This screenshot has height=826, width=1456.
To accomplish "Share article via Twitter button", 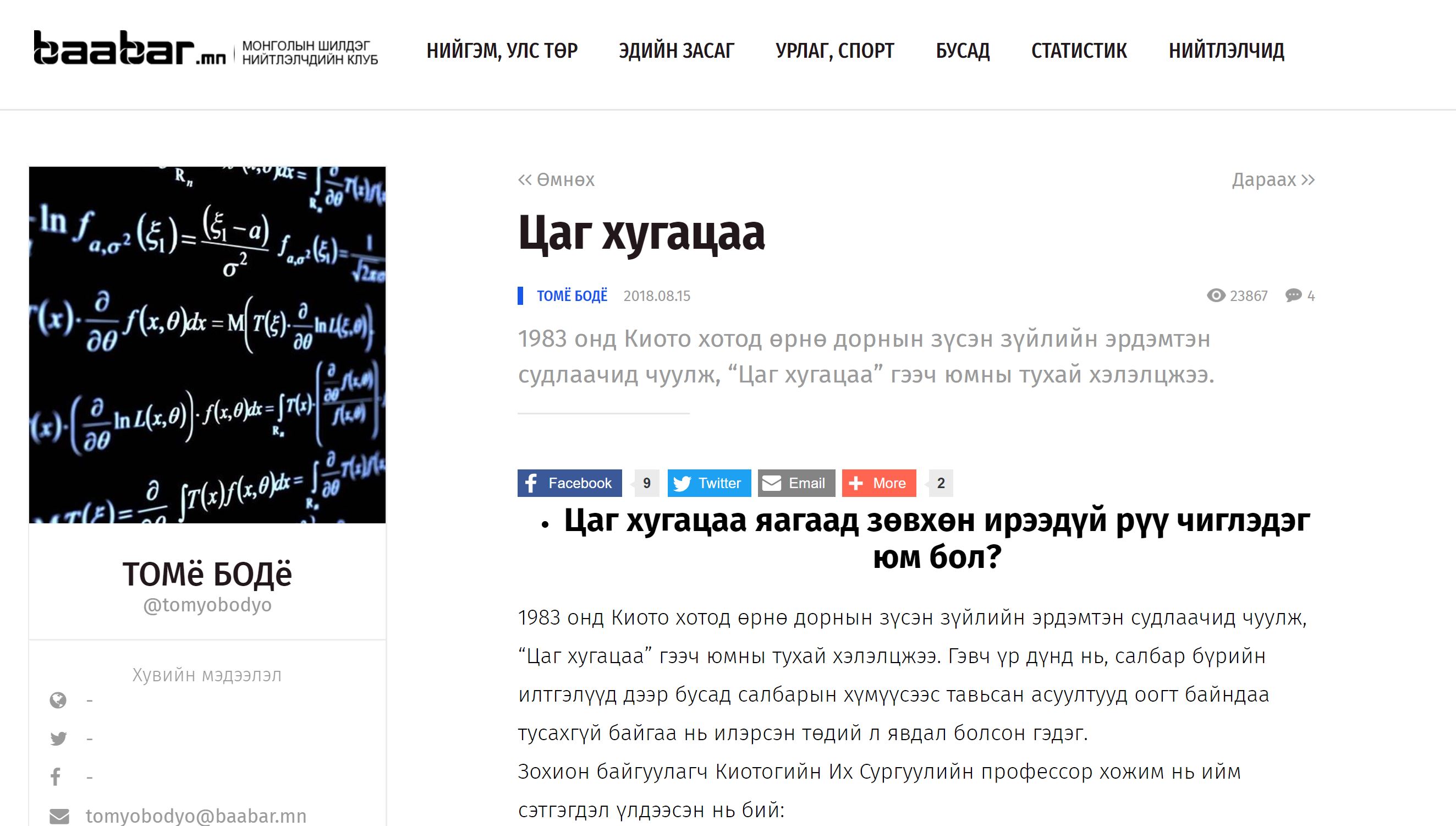I will (708, 483).
